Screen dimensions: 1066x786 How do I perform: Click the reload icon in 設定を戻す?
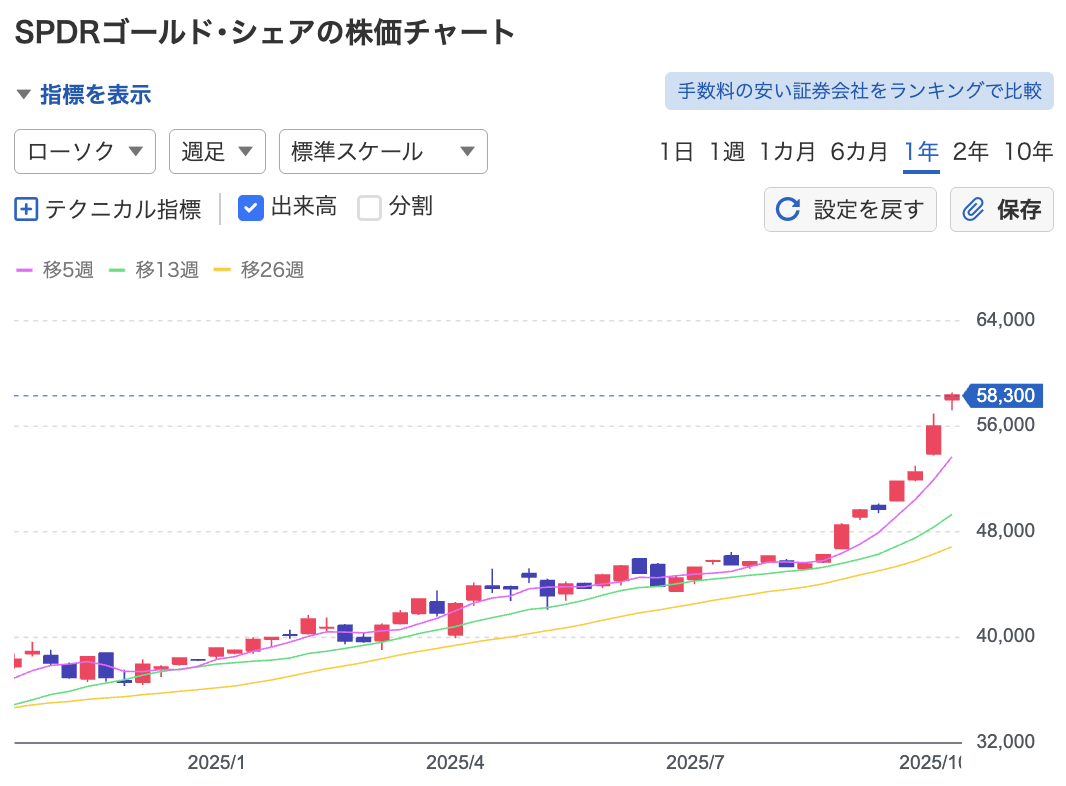pos(788,209)
